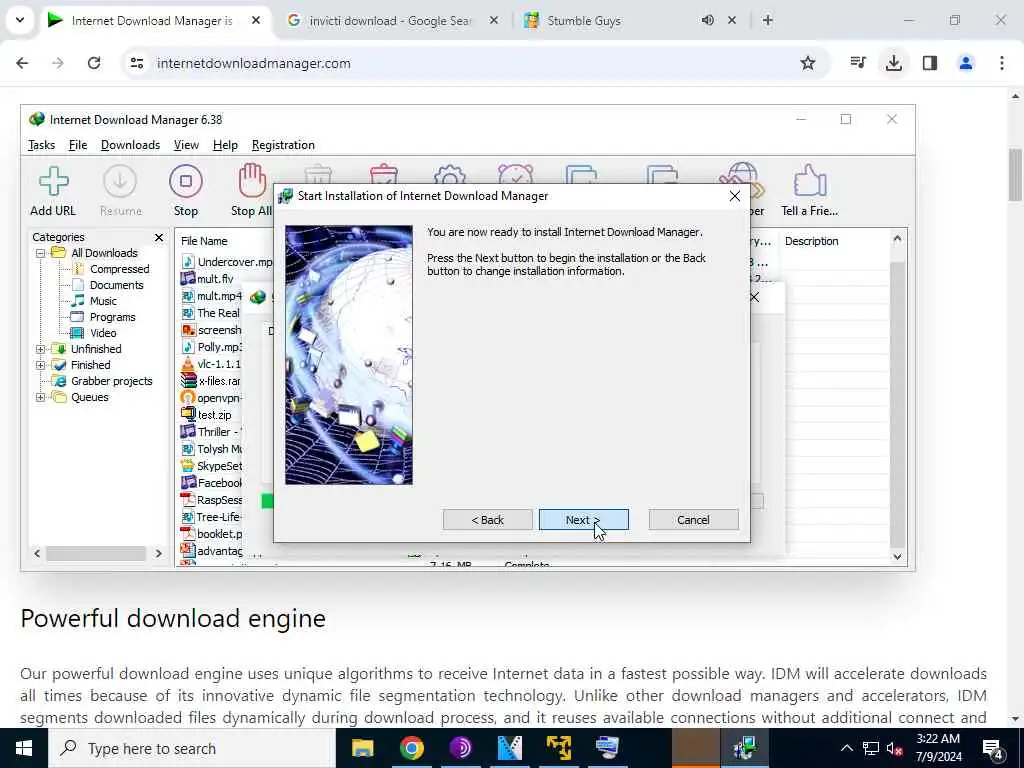Click the Stop toolbar icon
Screen dimensions: 1024x768
[185, 182]
